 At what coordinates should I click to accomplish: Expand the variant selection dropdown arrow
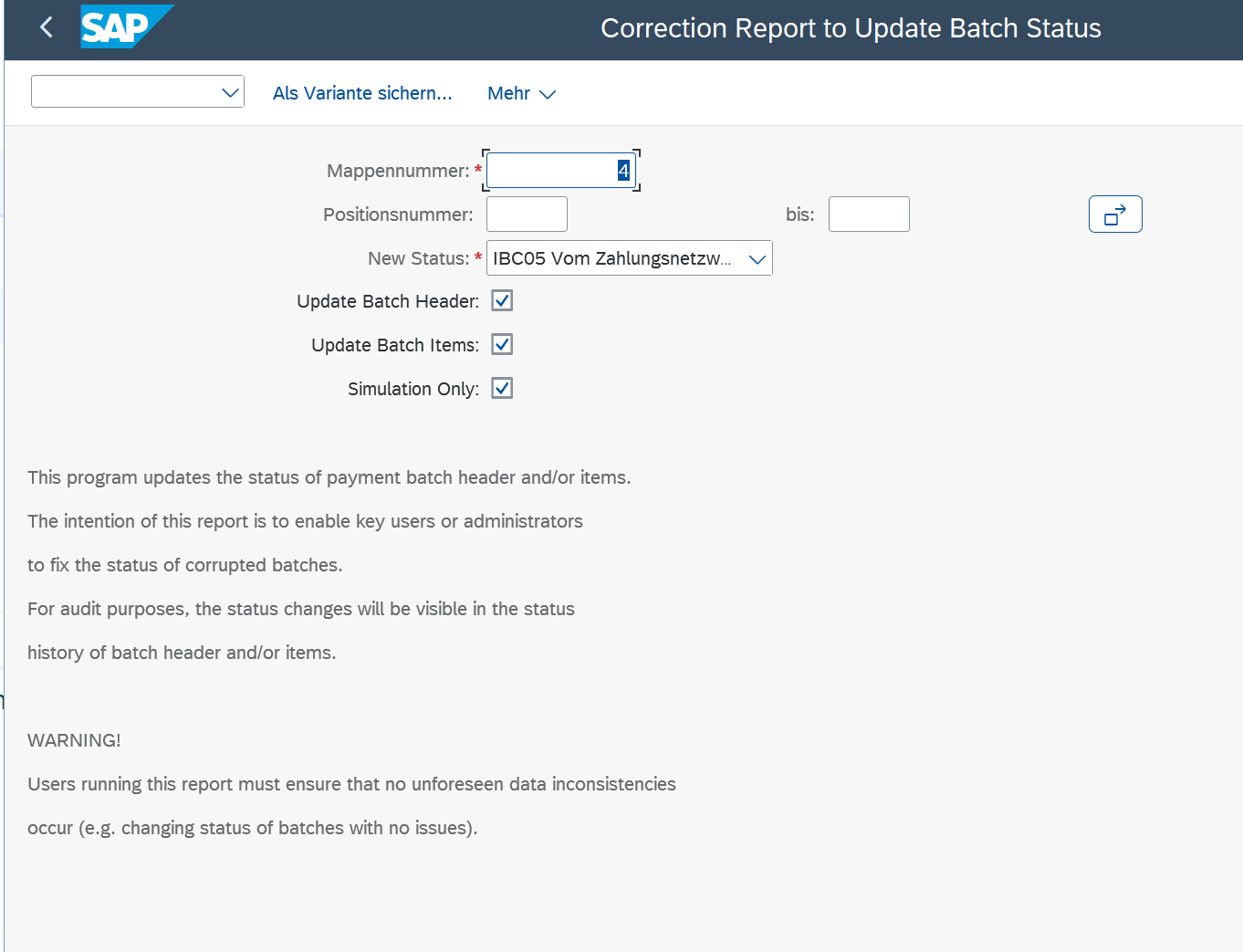pyautogui.click(x=230, y=92)
